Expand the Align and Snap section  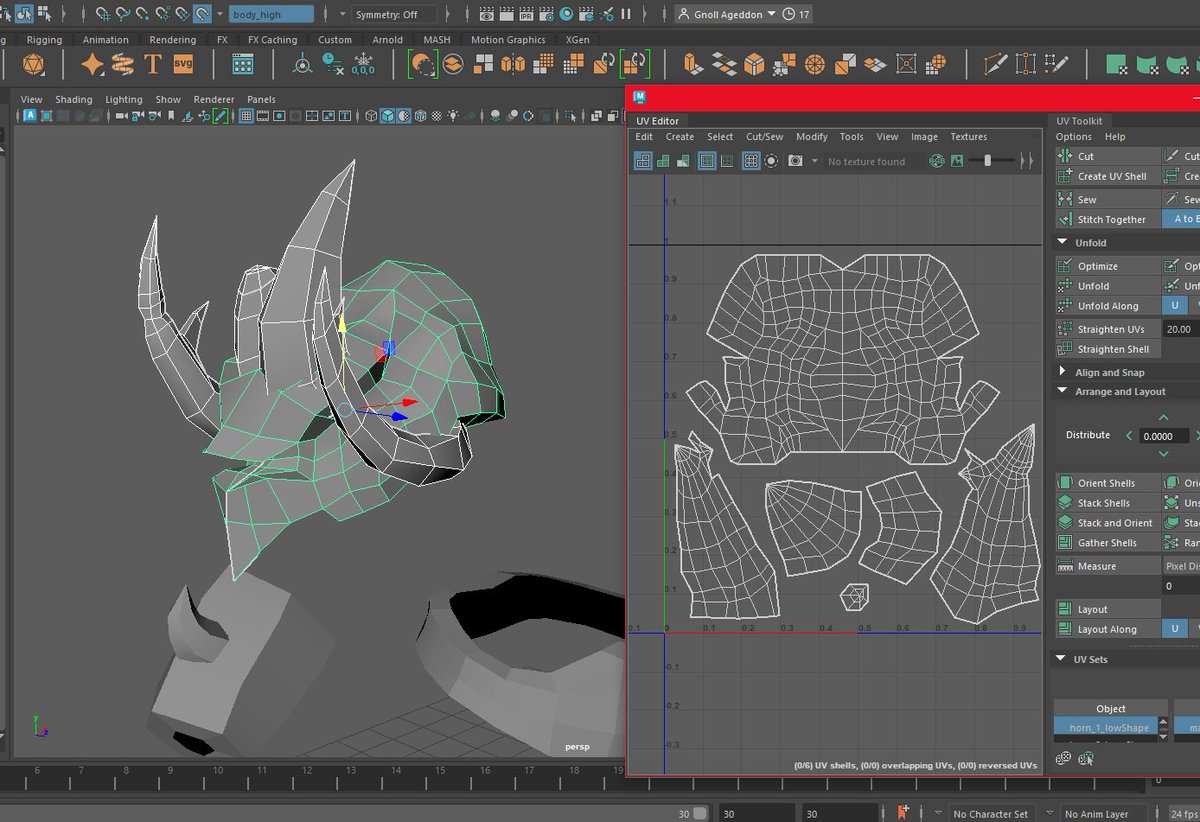[x=1063, y=372]
